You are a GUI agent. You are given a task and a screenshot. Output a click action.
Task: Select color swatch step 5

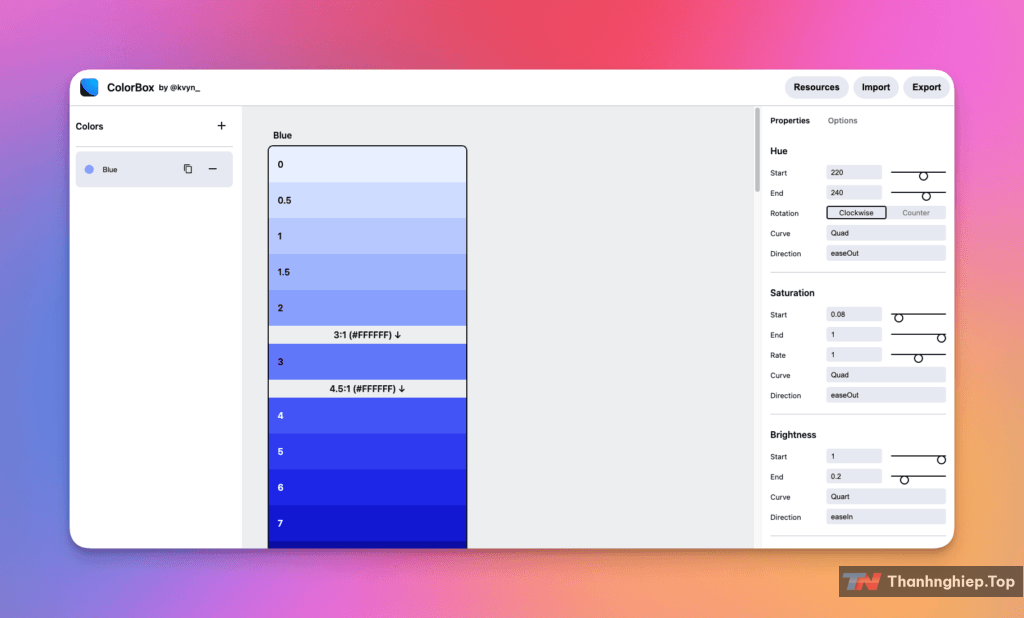point(367,451)
